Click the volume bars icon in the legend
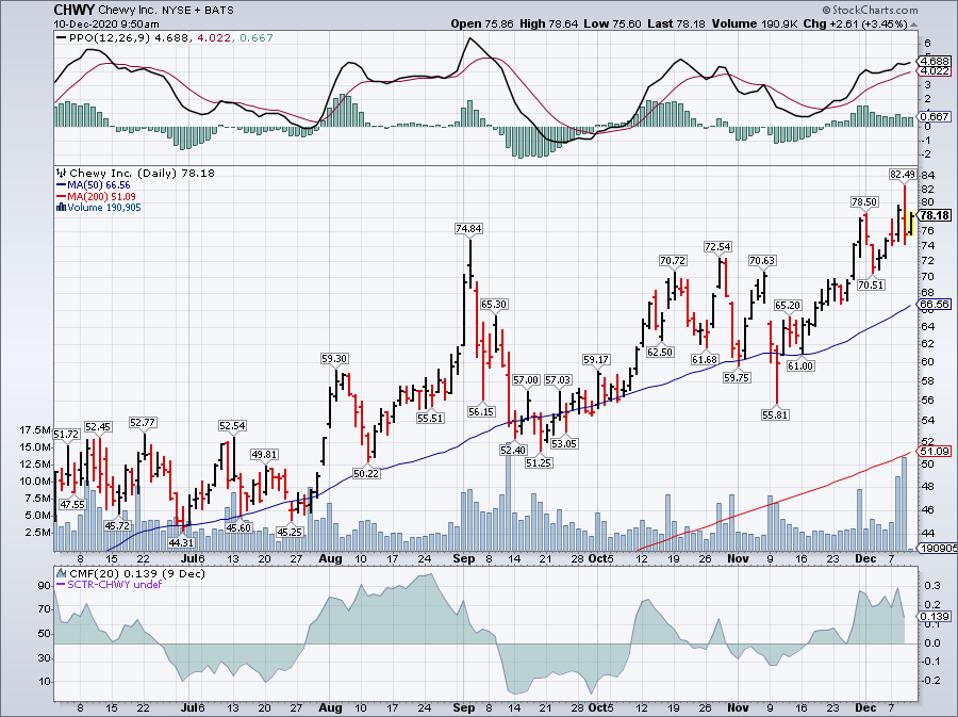 (x=61, y=208)
